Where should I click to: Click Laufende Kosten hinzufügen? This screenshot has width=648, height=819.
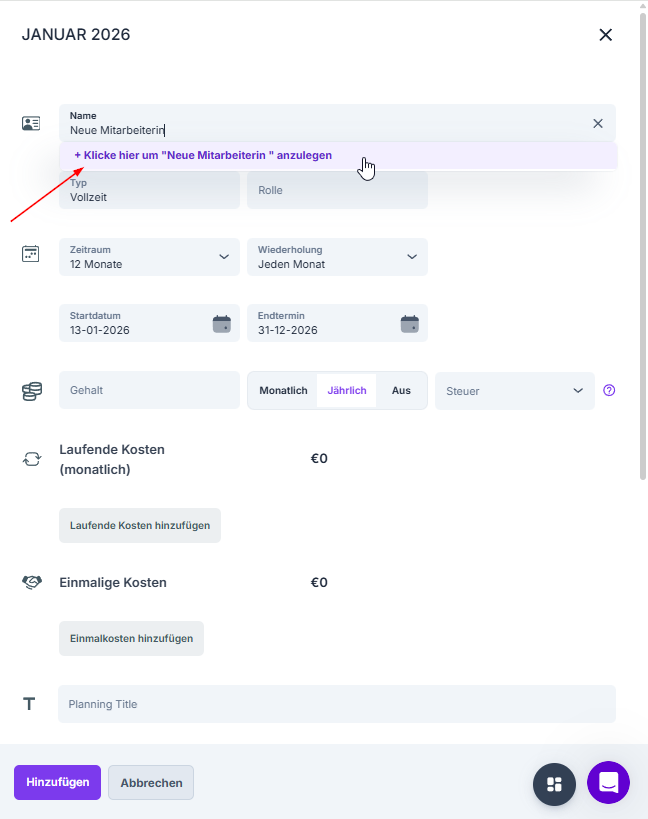140,525
